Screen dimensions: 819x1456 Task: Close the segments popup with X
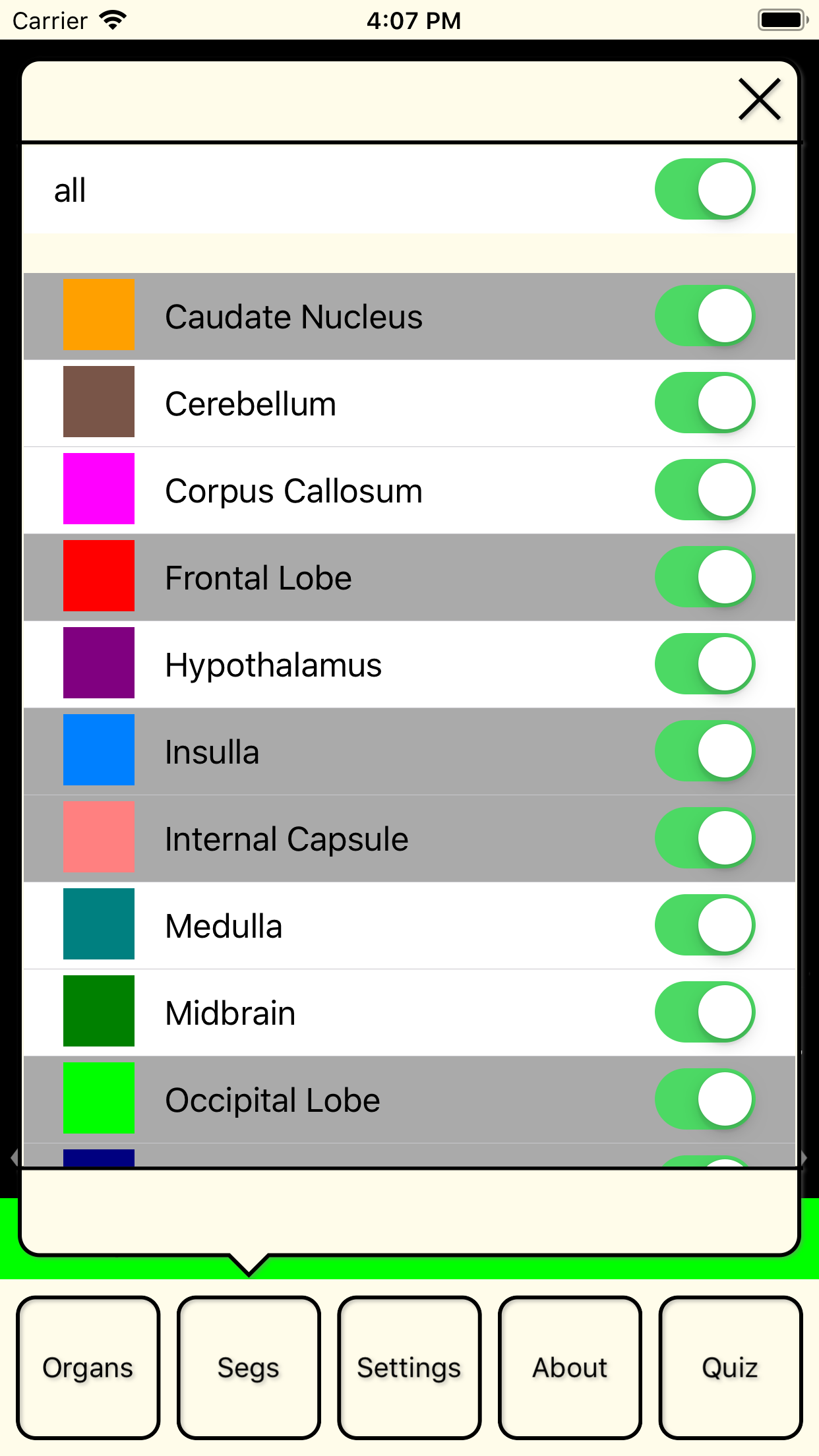760,100
